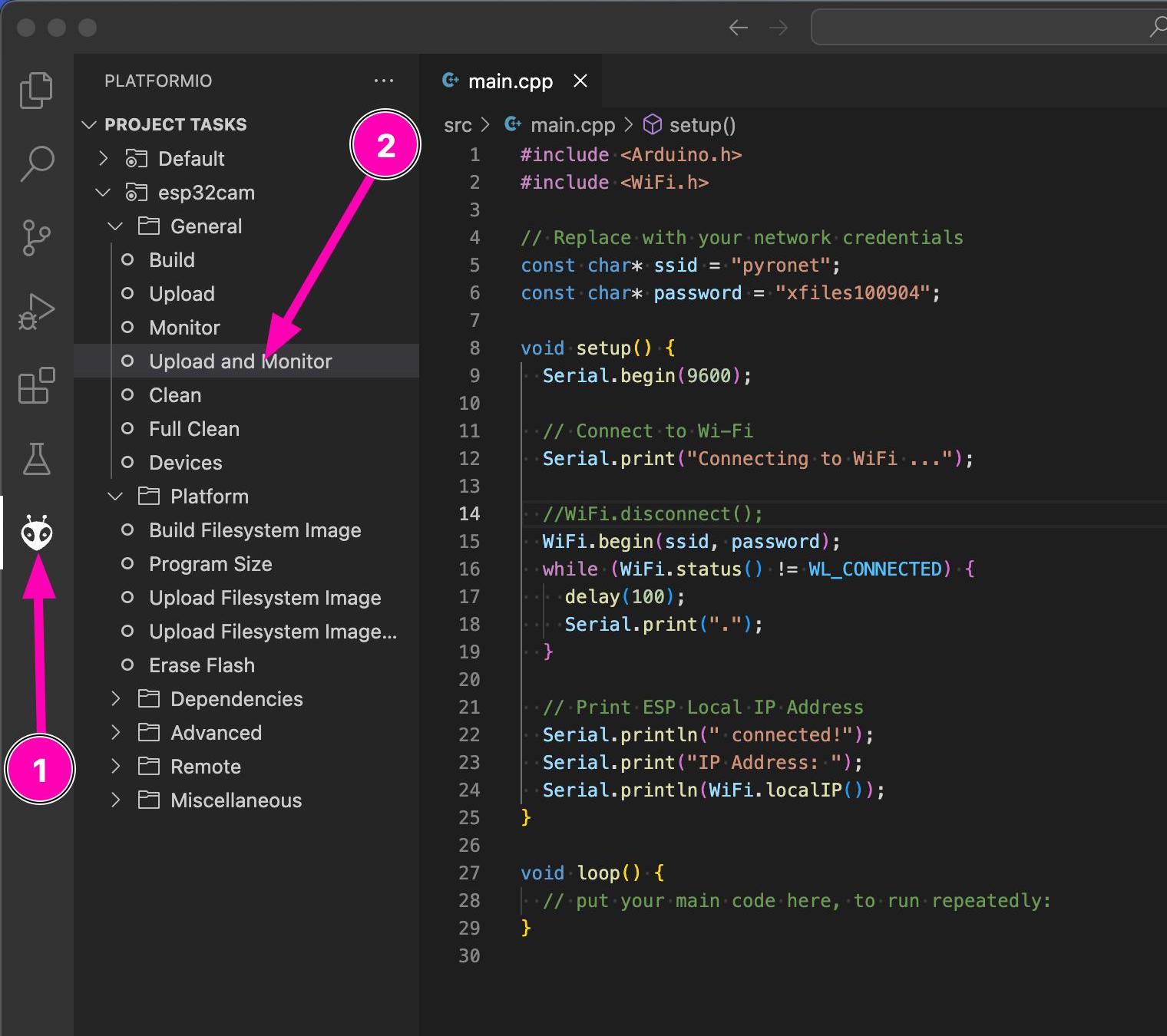This screenshot has width=1167, height=1036.
Task: Click the circle icon beside Devices task
Action: tap(127, 463)
